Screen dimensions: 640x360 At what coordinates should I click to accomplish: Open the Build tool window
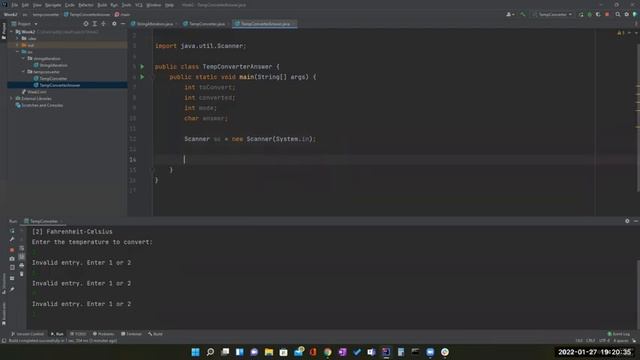[x=155, y=334]
